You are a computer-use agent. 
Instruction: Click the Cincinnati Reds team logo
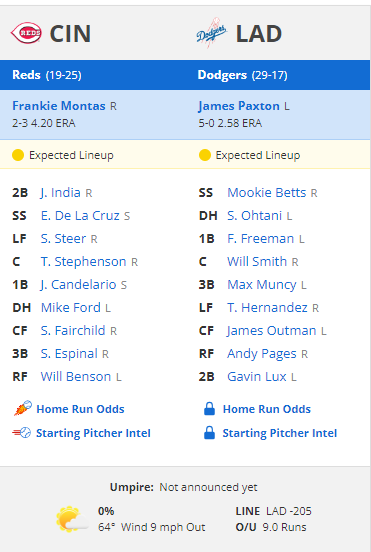(26, 33)
